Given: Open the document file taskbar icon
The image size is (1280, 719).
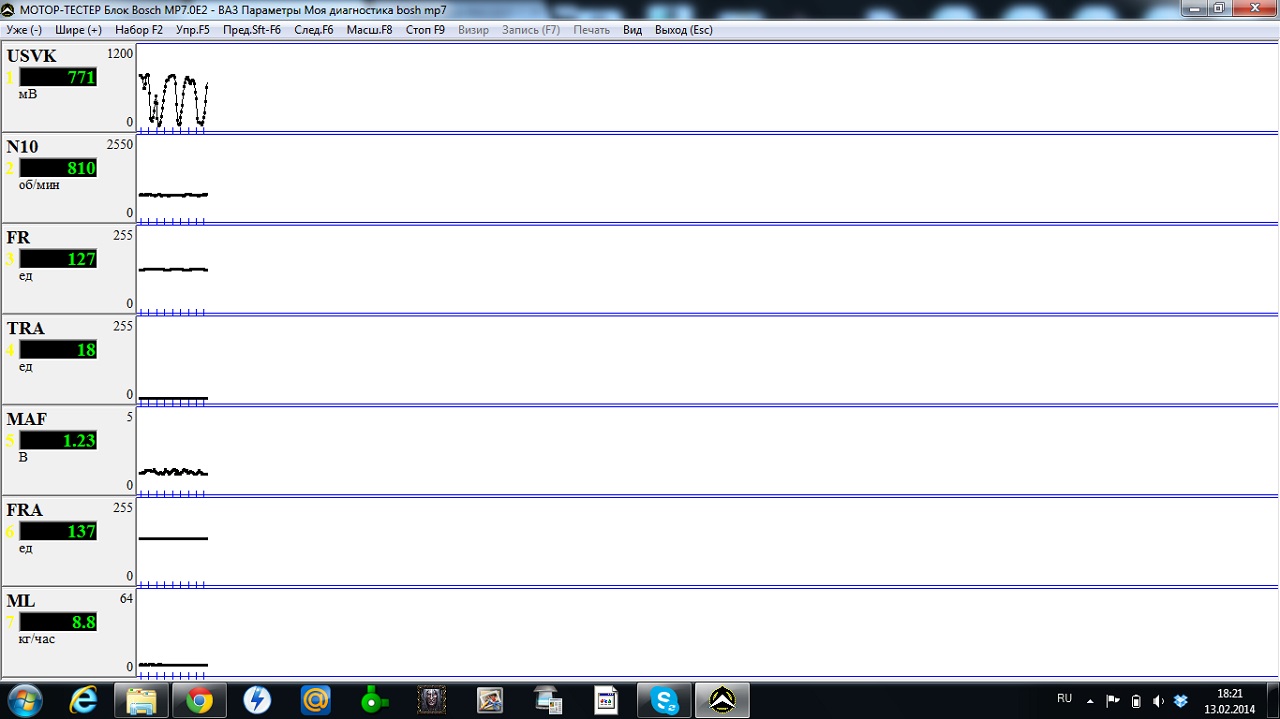Looking at the screenshot, I should (x=606, y=700).
